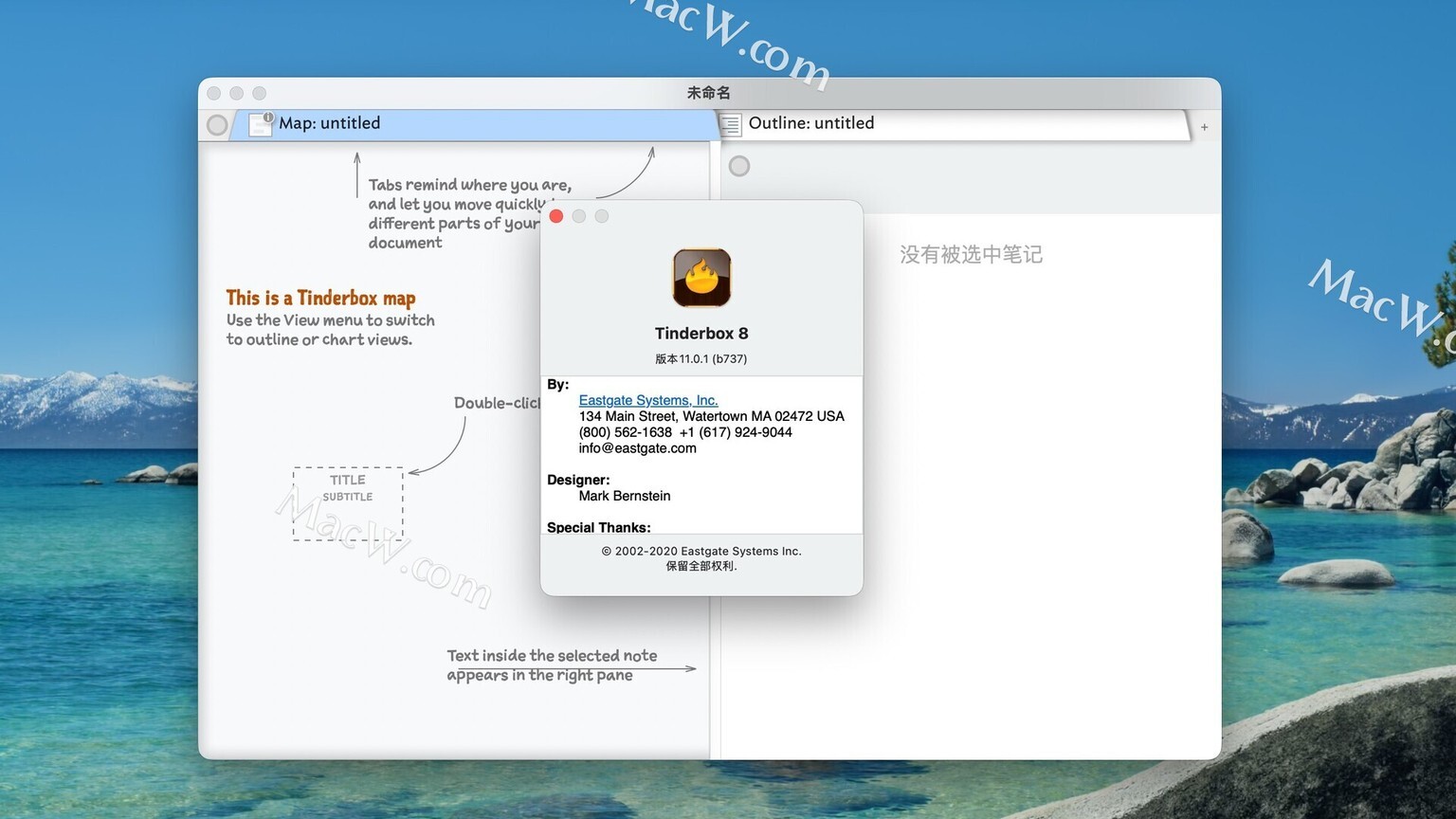
Task: Click the window title '未命名'
Action: pyautogui.click(x=709, y=93)
